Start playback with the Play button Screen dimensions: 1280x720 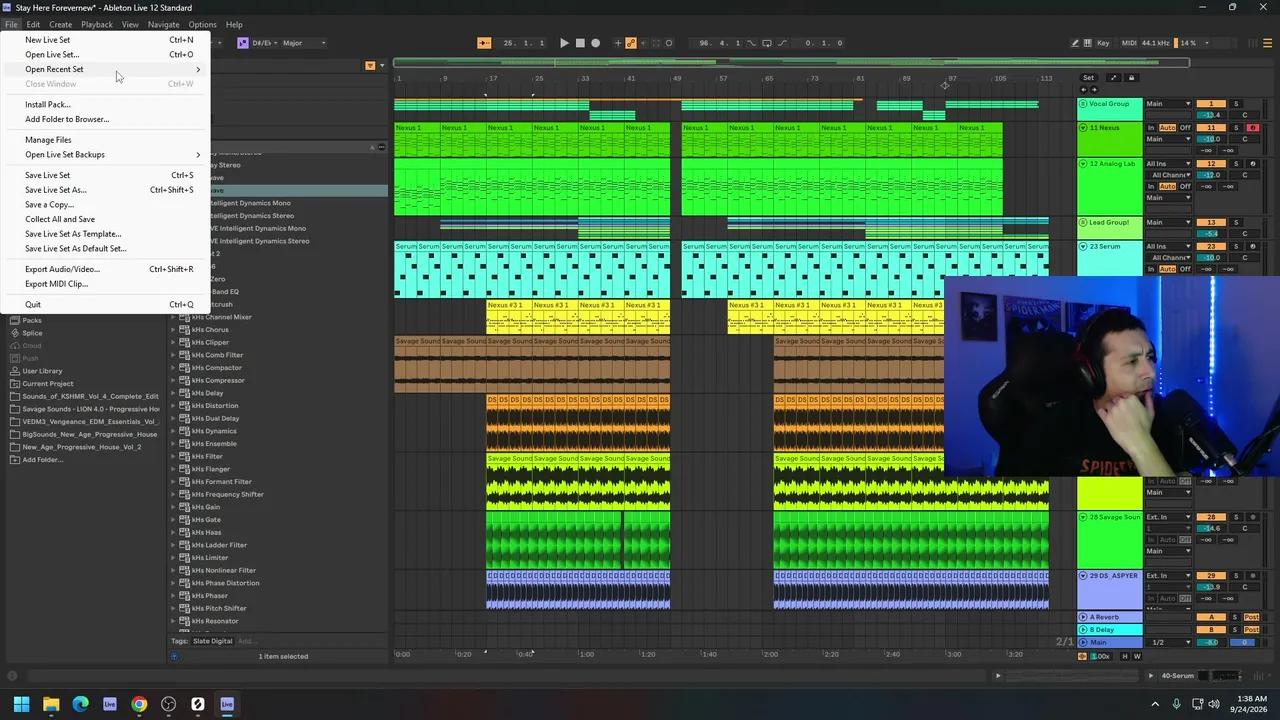coord(564,43)
